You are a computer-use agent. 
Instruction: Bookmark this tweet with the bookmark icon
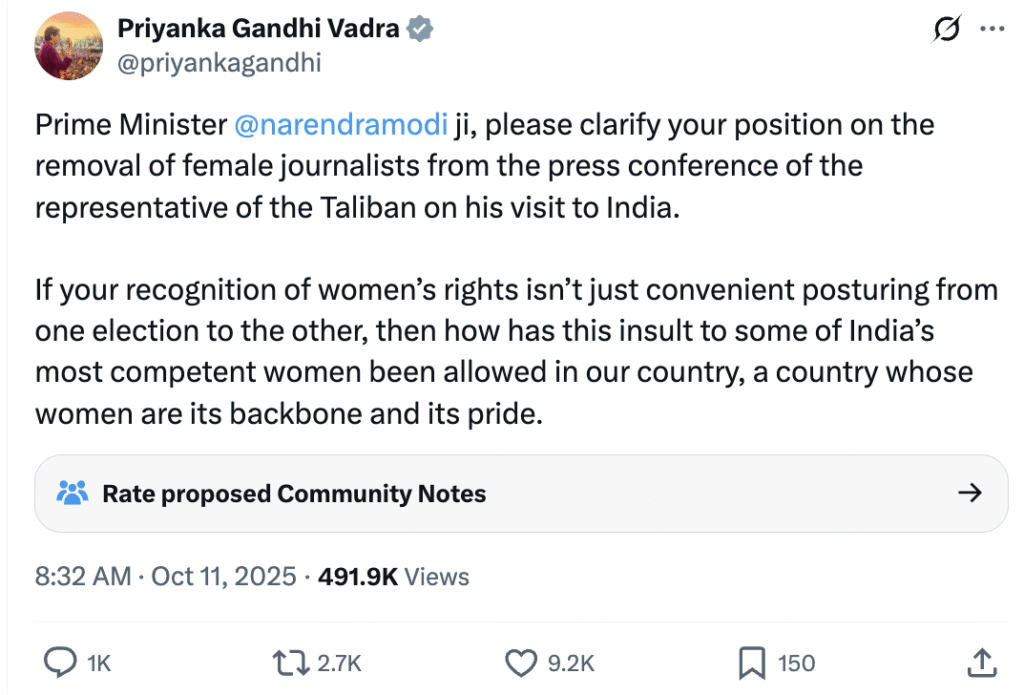tap(751, 662)
